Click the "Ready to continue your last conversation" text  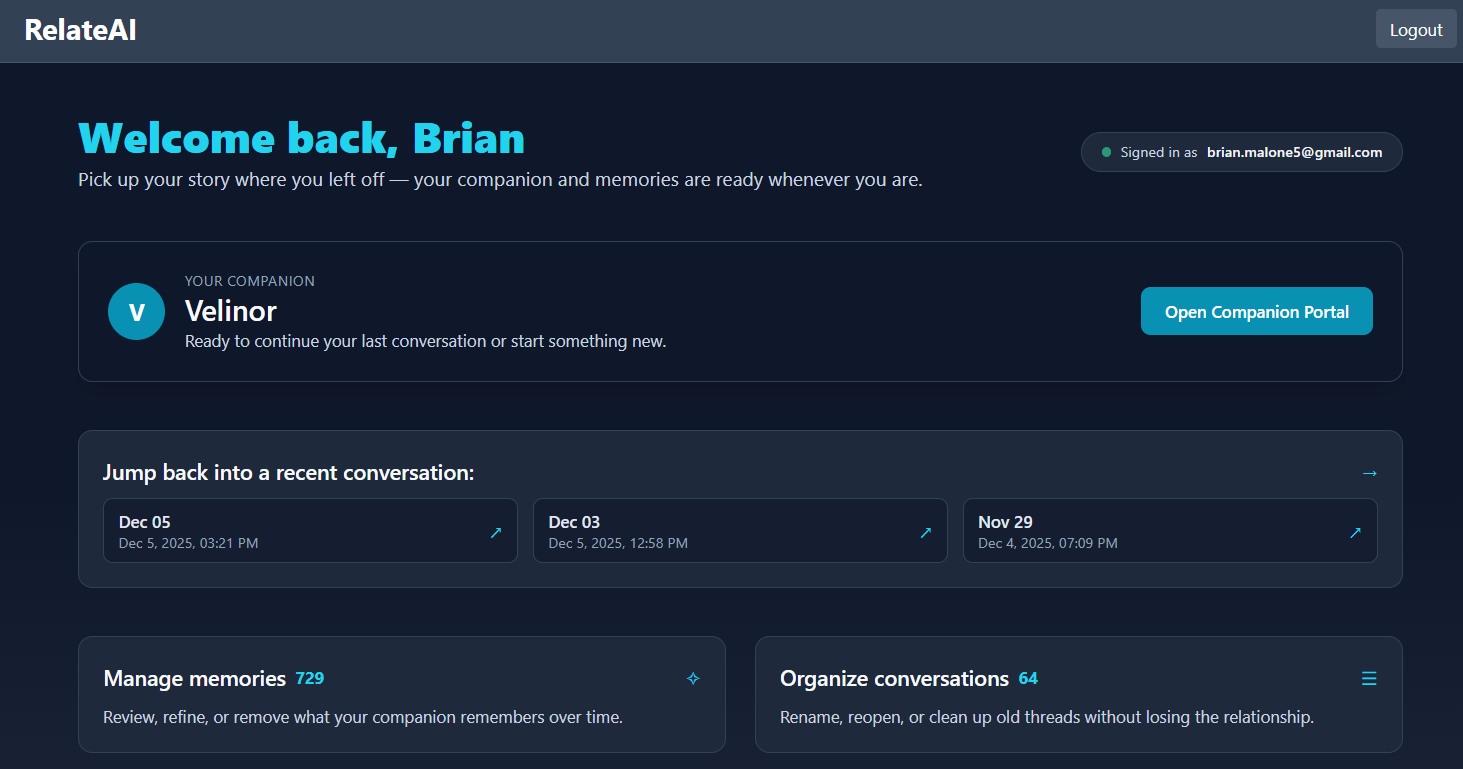tap(425, 341)
